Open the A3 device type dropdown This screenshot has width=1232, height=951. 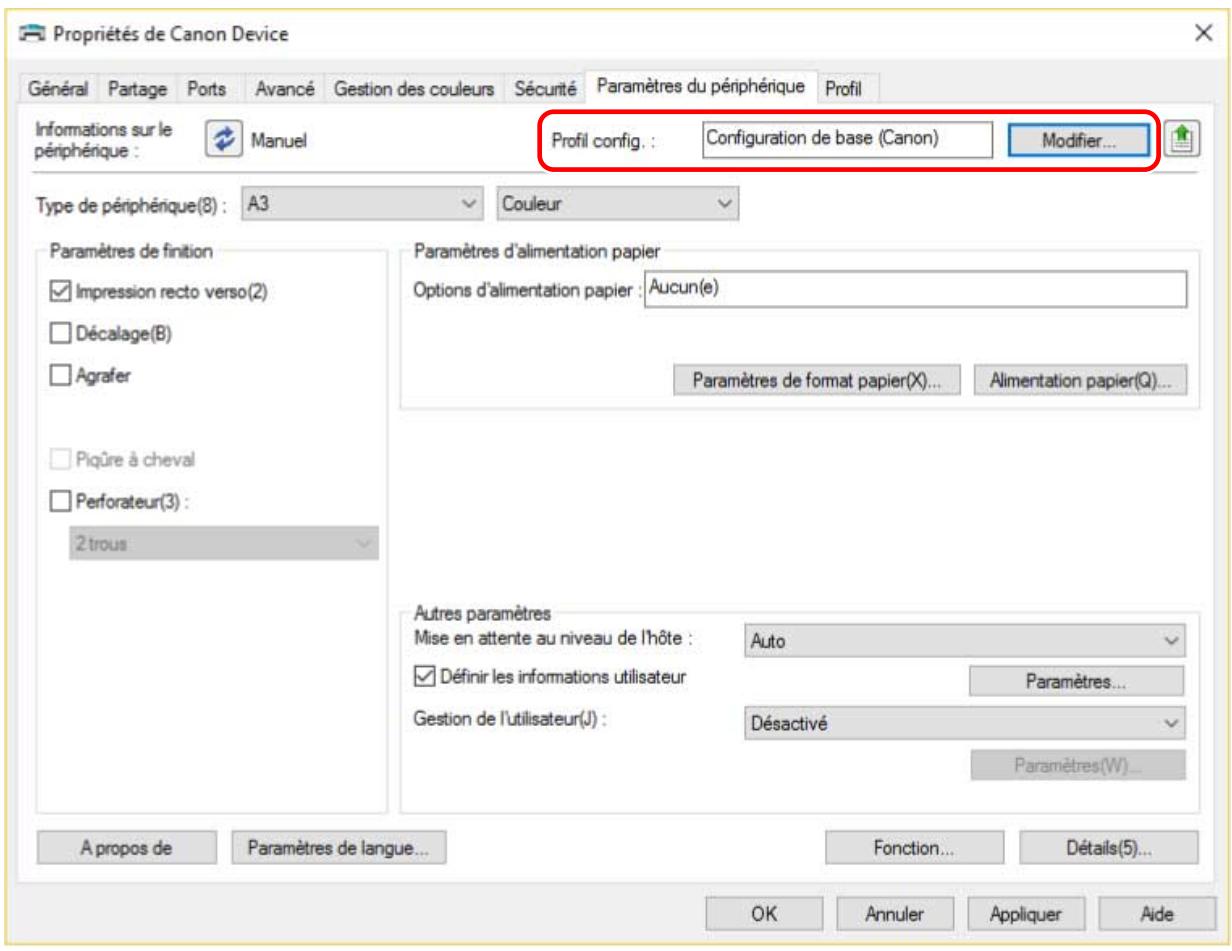tap(364, 204)
